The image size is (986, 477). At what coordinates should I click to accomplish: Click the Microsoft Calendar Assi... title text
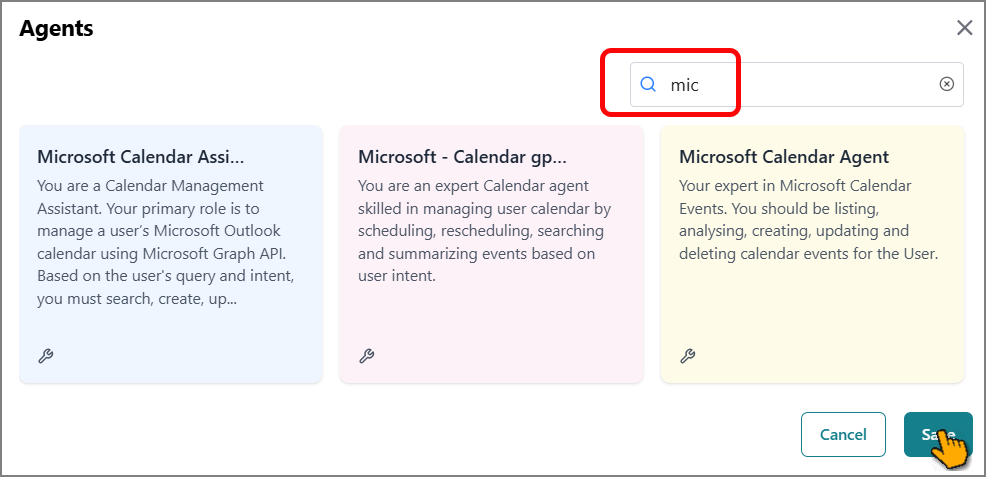coord(141,156)
